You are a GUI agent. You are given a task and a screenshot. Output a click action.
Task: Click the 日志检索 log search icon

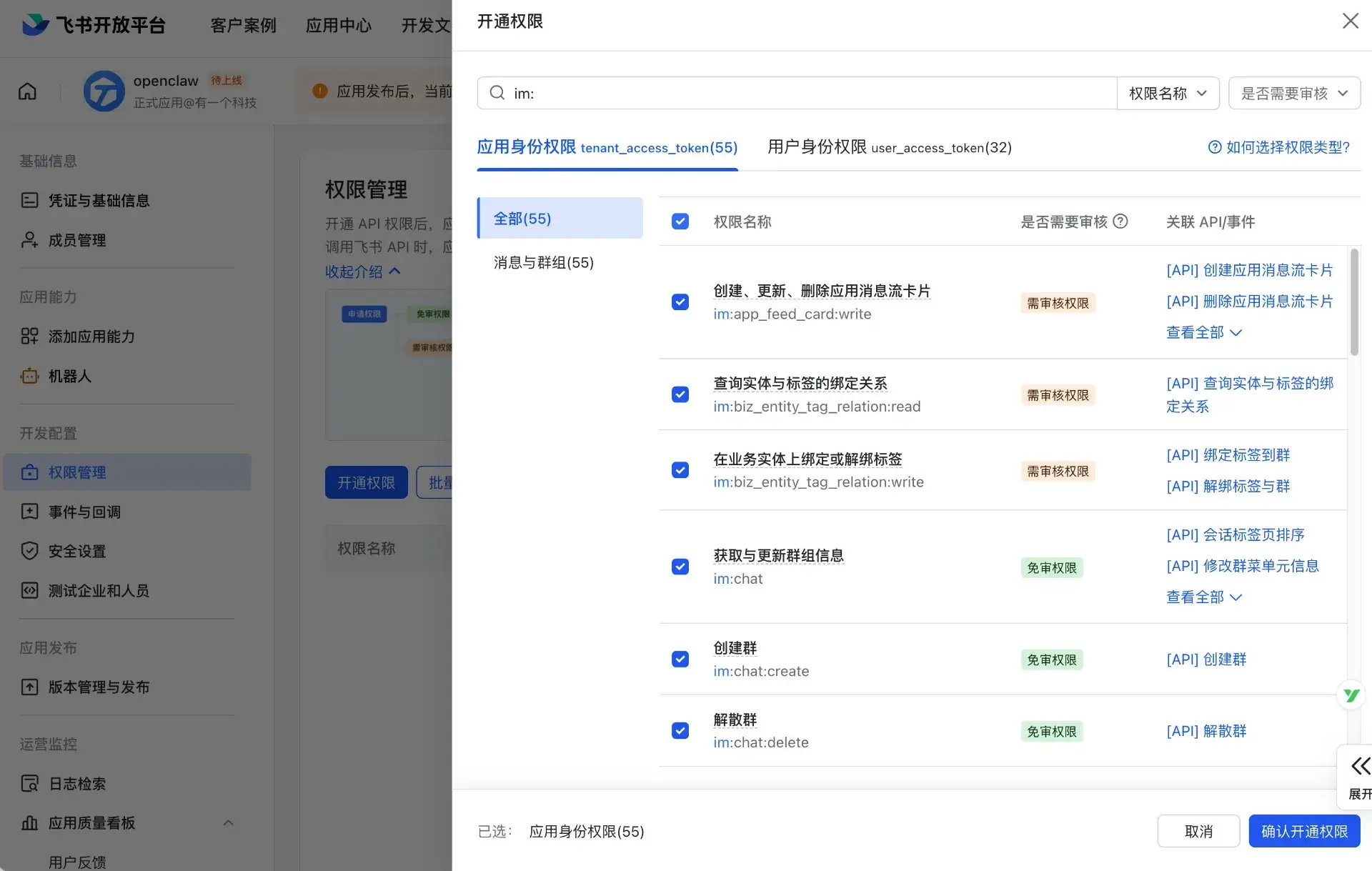(x=29, y=784)
